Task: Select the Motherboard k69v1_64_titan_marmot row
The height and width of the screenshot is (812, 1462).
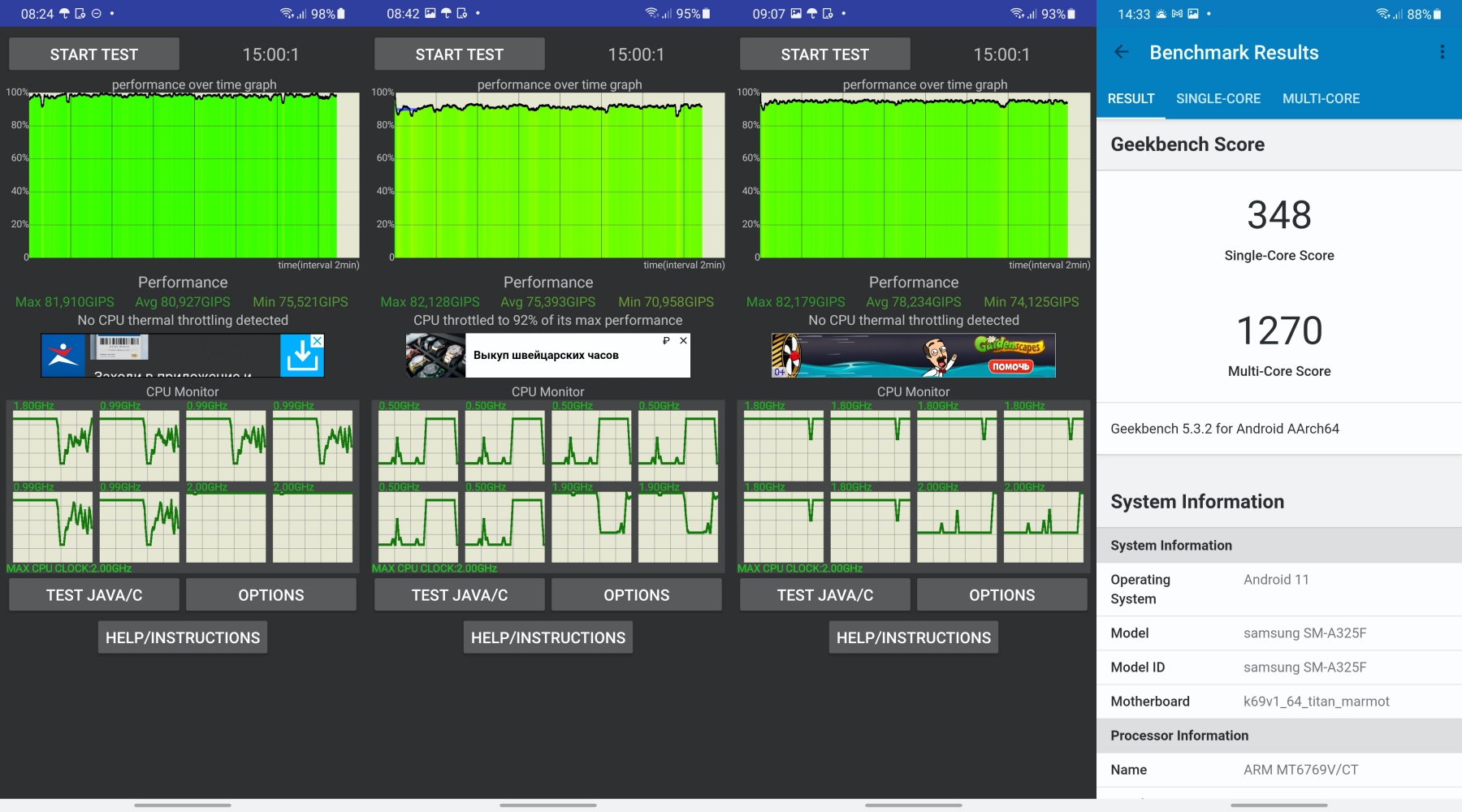Action: 1278,702
